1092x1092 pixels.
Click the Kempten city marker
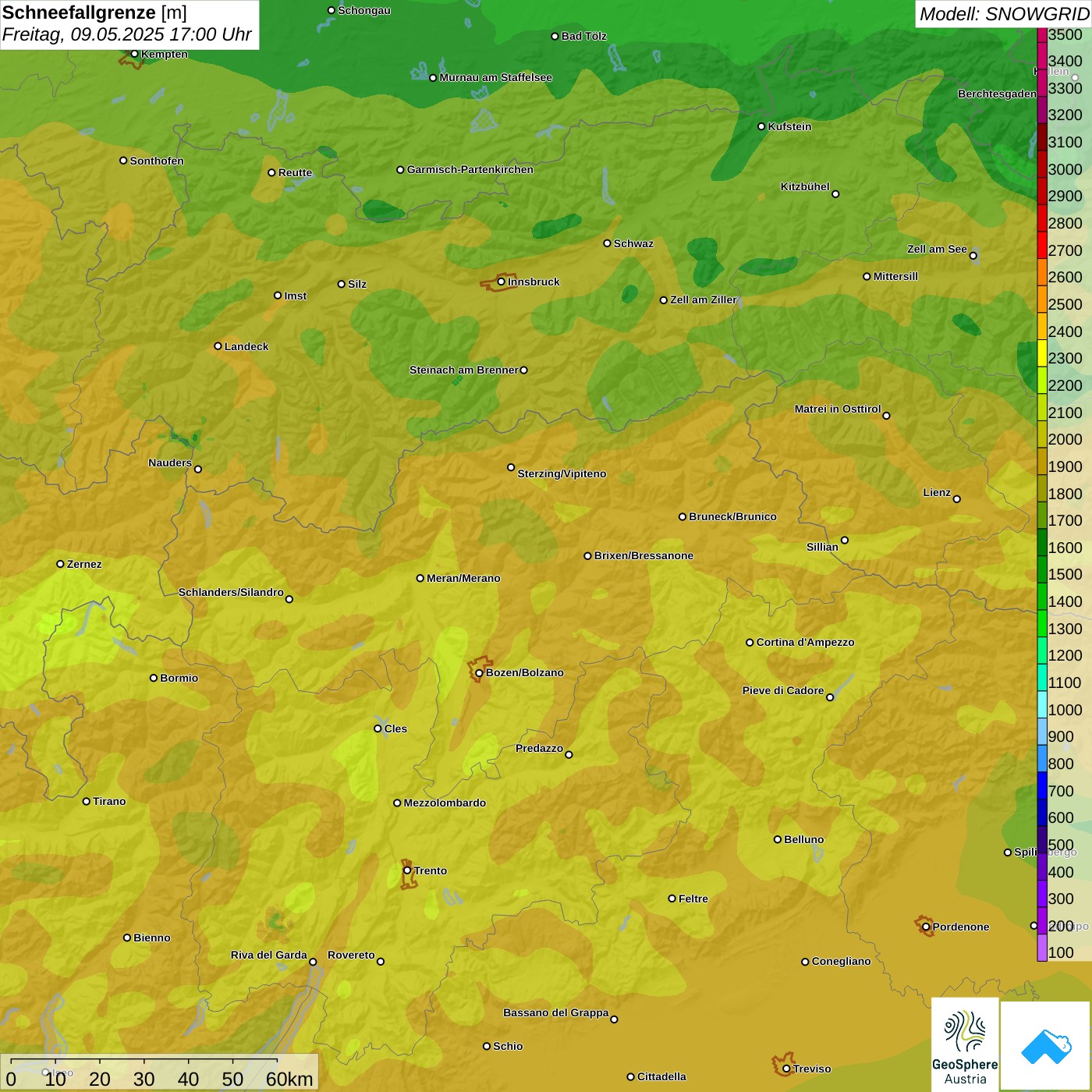click(x=134, y=54)
